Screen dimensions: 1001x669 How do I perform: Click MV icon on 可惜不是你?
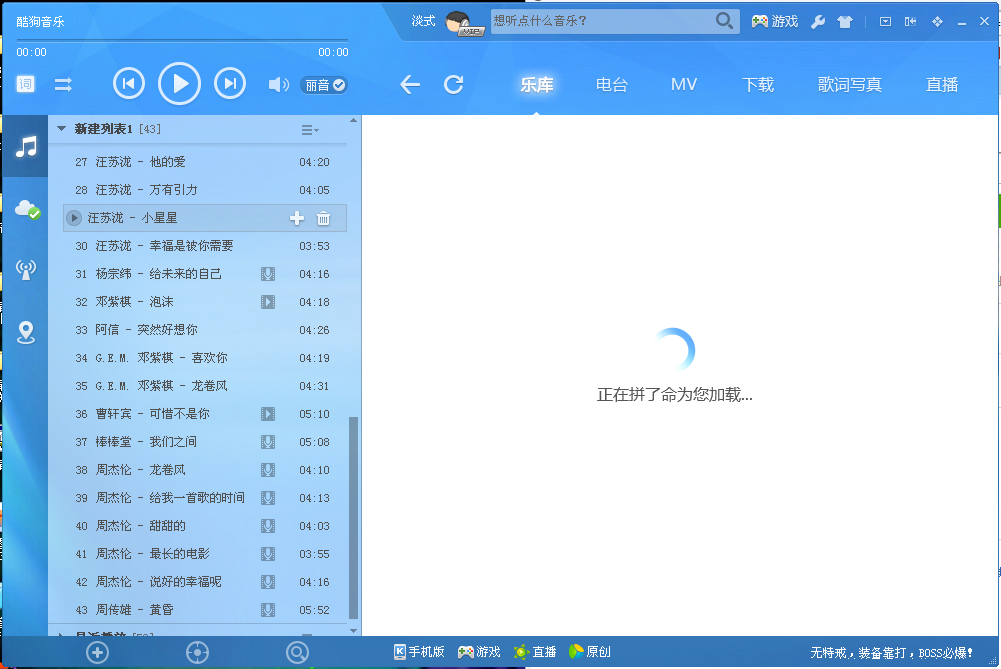(268, 414)
